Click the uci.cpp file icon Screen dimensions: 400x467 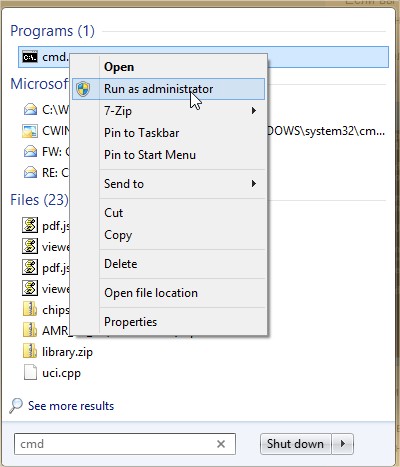click(x=30, y=373)
